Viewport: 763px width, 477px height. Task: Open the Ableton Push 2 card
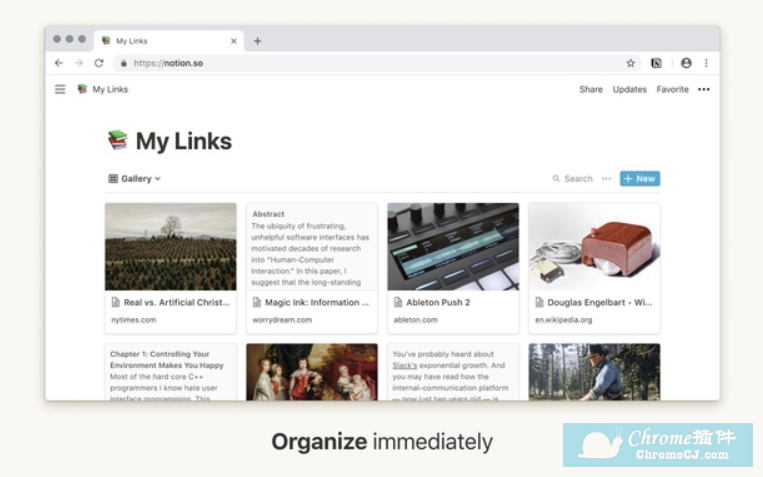pyautogui.click(x=453, y=267)
